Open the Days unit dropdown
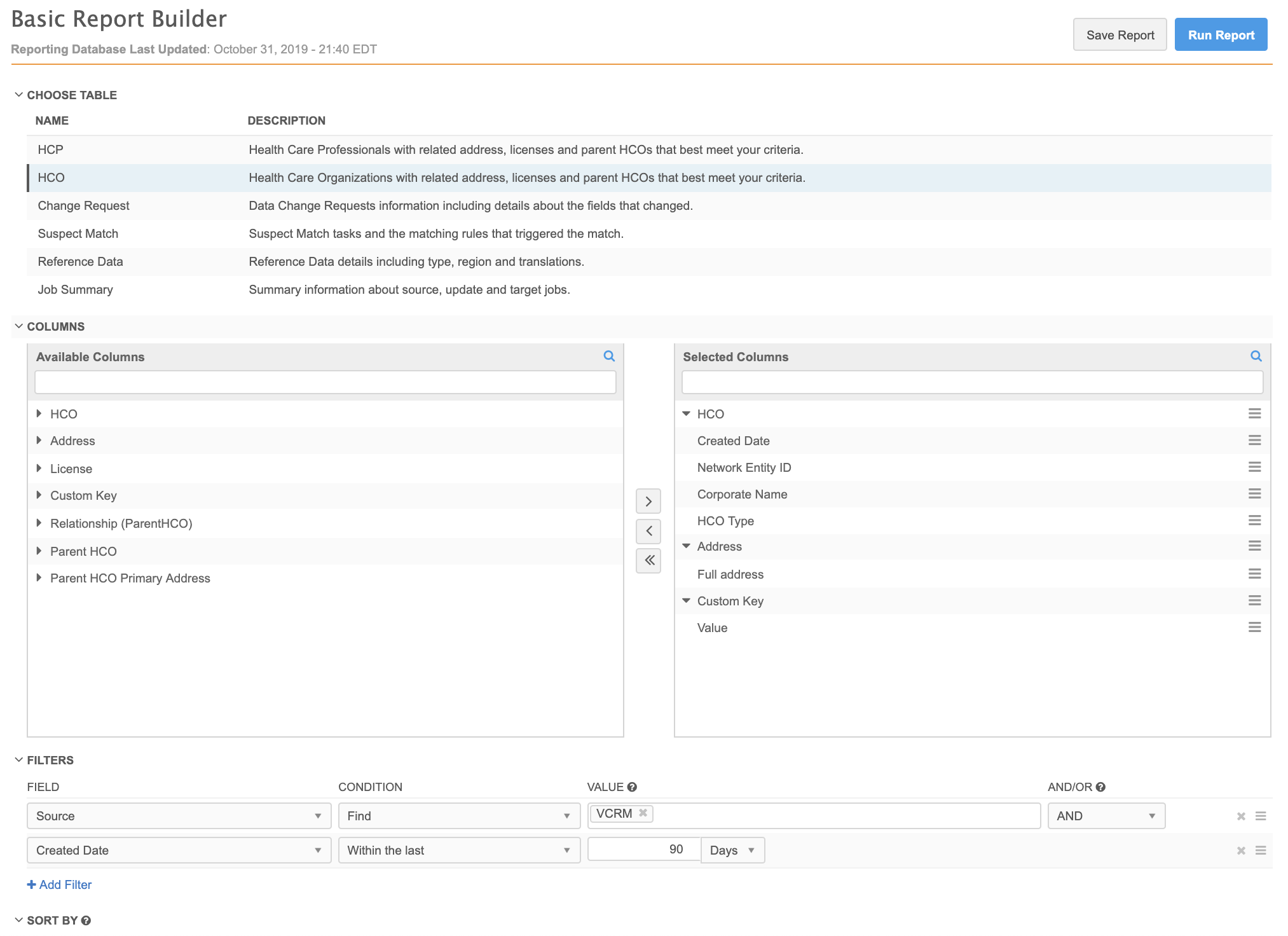Image resolution: width=1288 pixels, height=936 pixels. pos(732,850)
